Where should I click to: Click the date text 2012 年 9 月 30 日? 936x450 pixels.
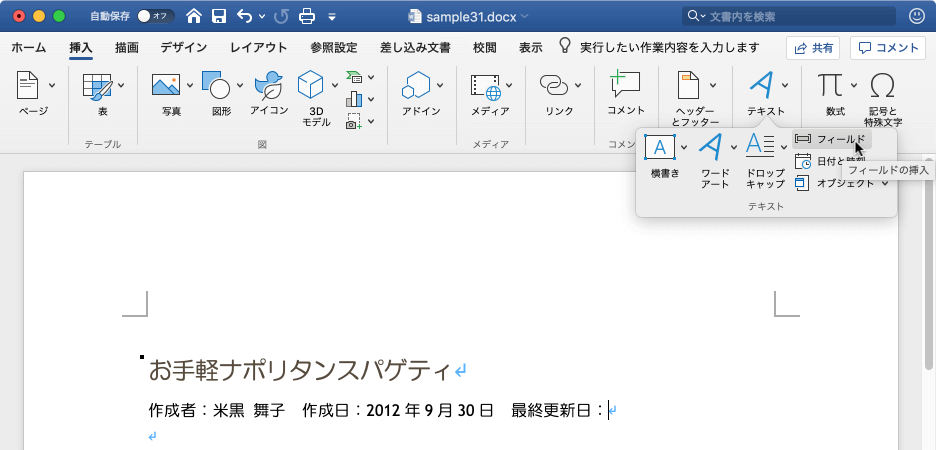[x=430, y=411]
